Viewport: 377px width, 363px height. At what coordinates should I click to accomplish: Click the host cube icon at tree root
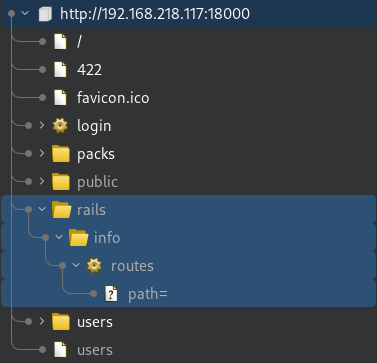tap(45, 14)
